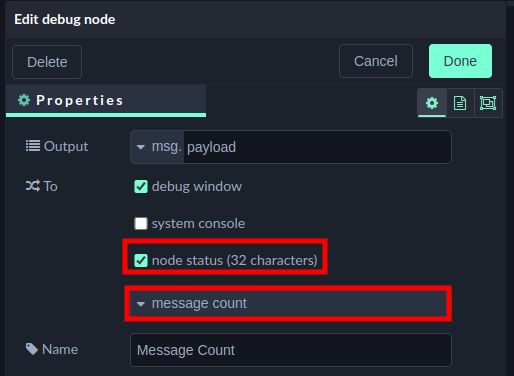The height and width of the screenshot is (376, 514).
Task: Click the Properties header gear icon
Action: point(24,100)
